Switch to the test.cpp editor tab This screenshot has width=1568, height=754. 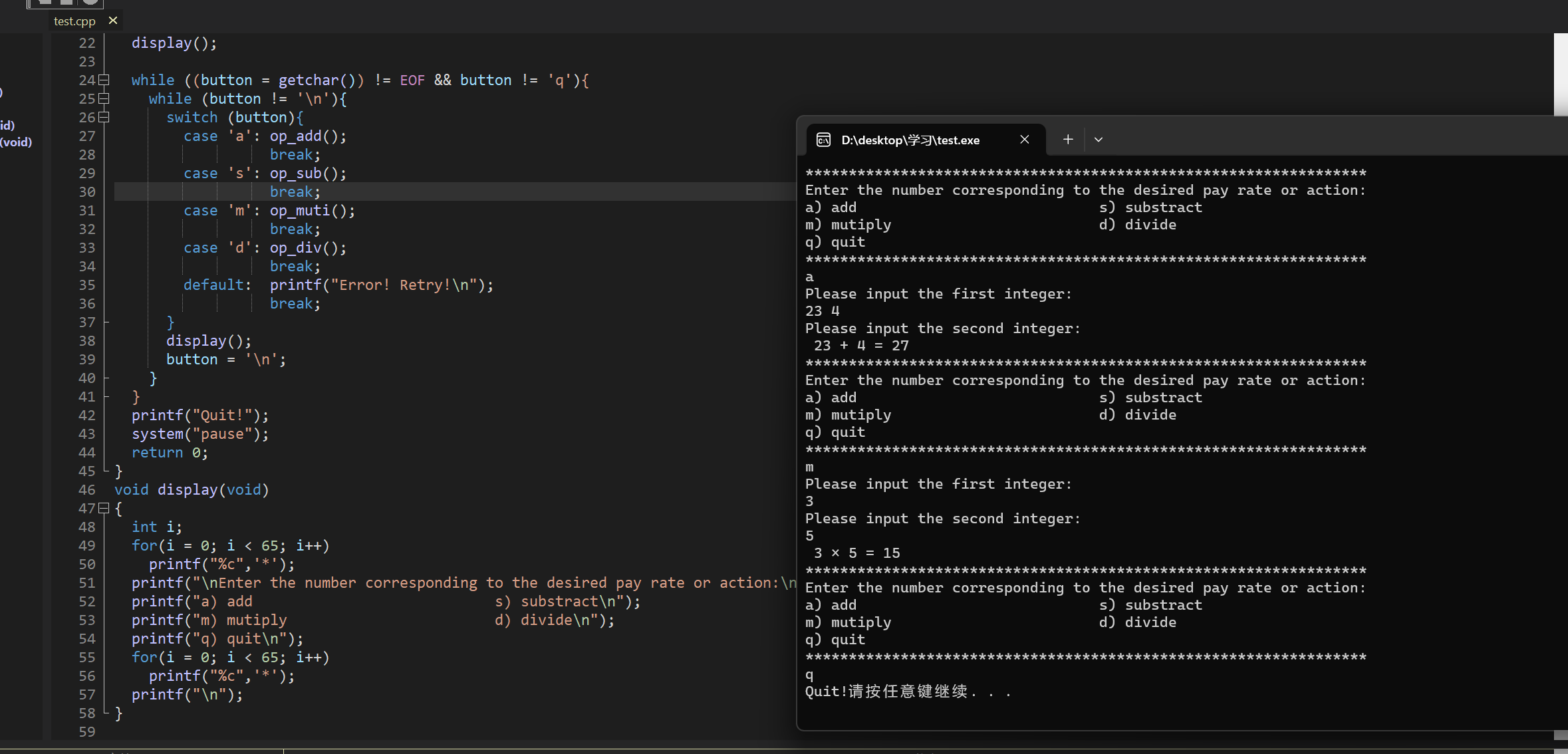coord(74,21)
